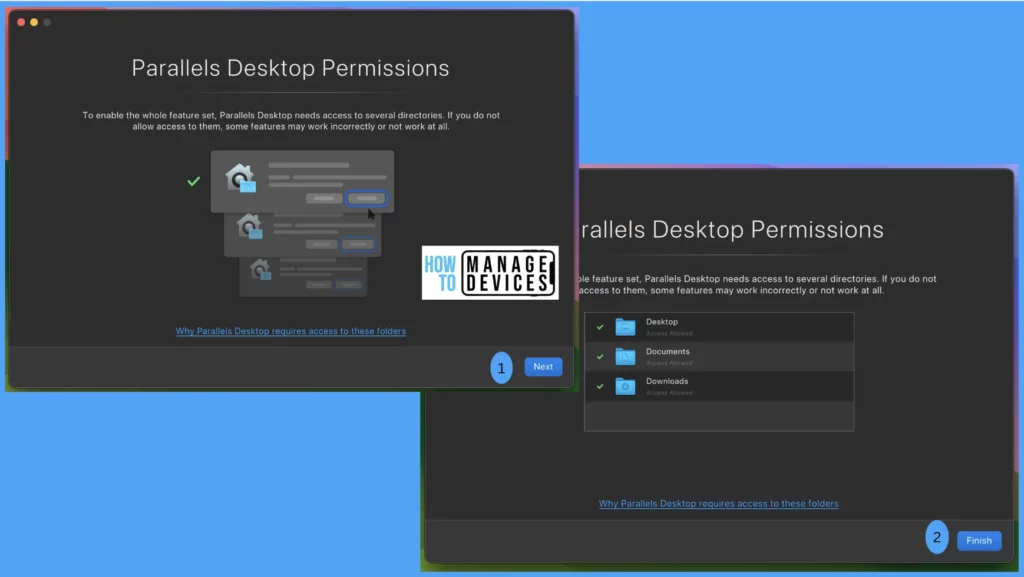This screenshot has height=577, width=1024.
Task: Select the Downloads folder icon
Action: 625,386
